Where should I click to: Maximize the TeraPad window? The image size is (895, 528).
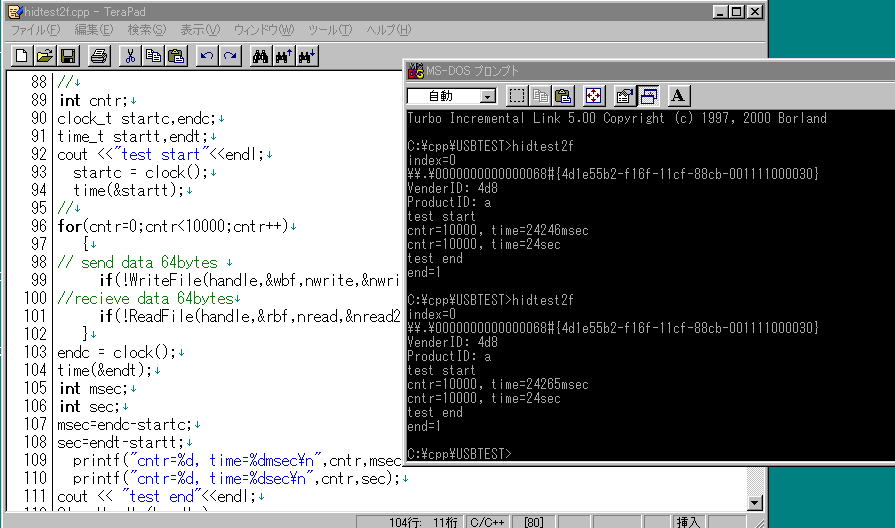[x=737, y=11]
